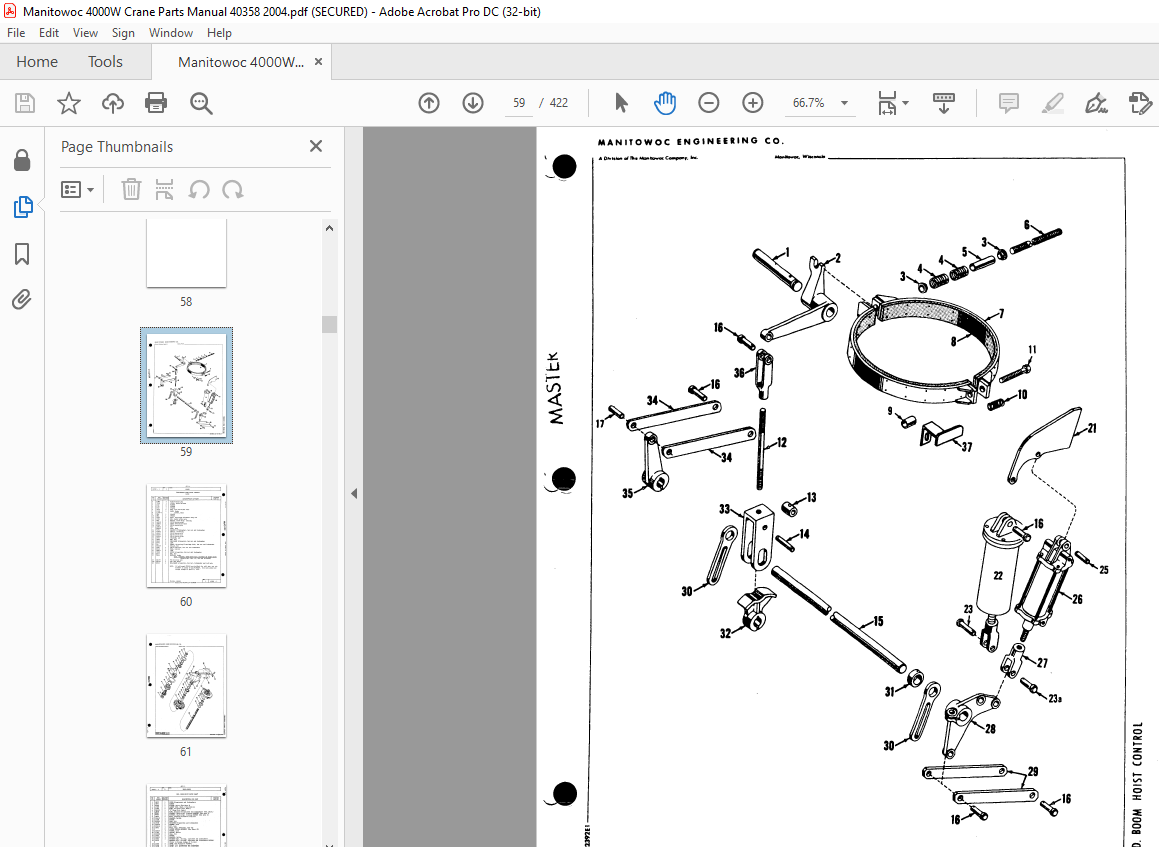Upload the file to cloud storage
The width and height of the screenshot is (1159, 847).
[112, 103]
